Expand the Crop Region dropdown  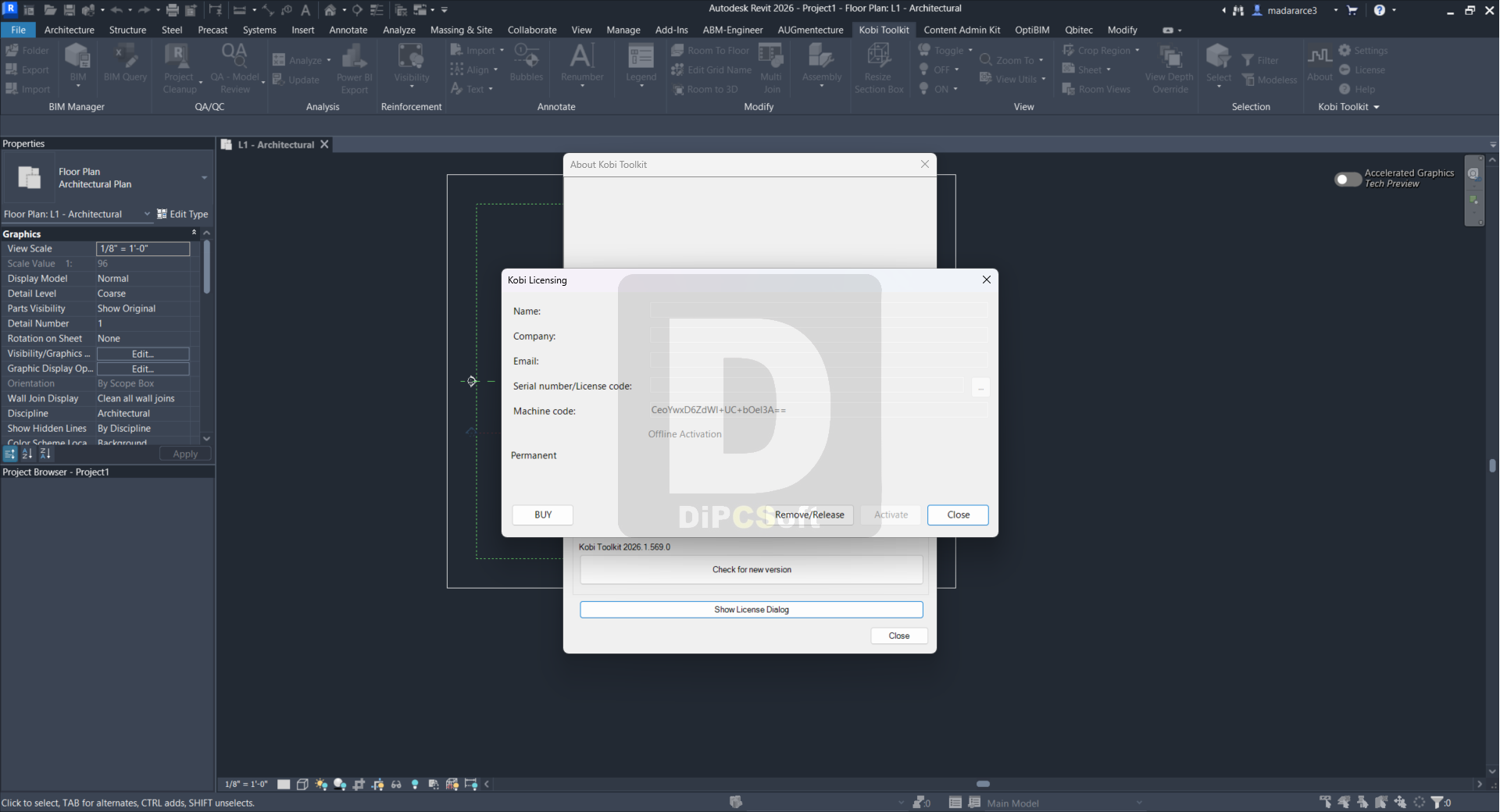pos(1137,50)
